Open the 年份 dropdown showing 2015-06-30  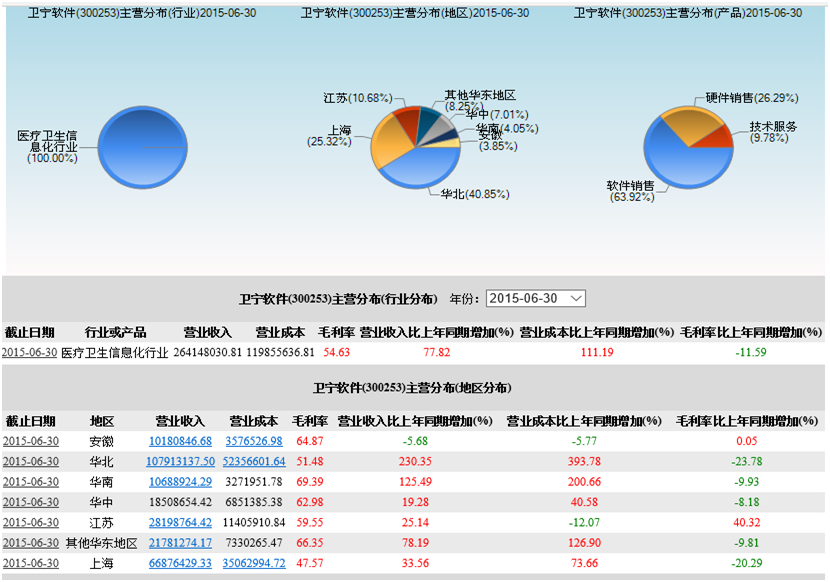click(536, 298)
